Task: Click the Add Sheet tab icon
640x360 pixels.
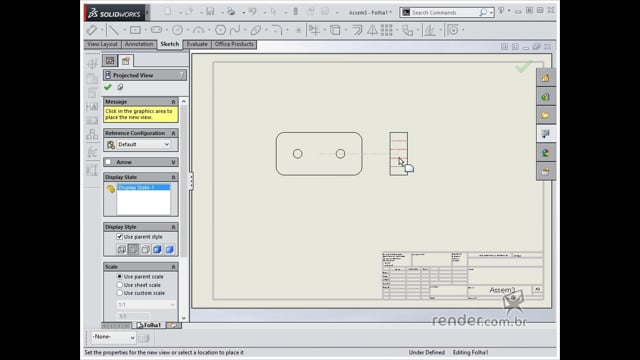Action: point(173,325)
